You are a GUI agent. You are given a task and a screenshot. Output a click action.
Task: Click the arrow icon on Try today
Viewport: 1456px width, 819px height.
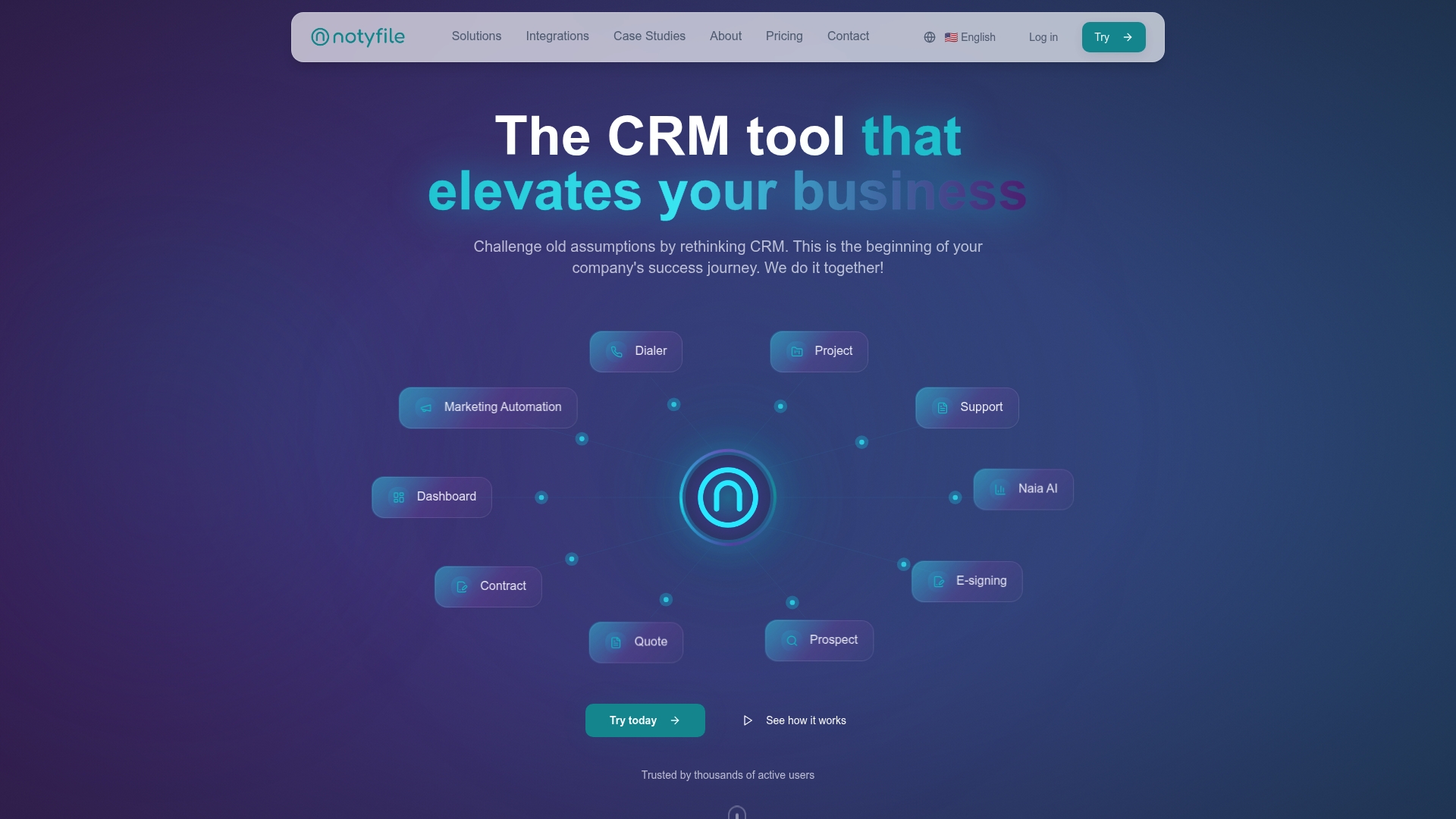[675, 720]
